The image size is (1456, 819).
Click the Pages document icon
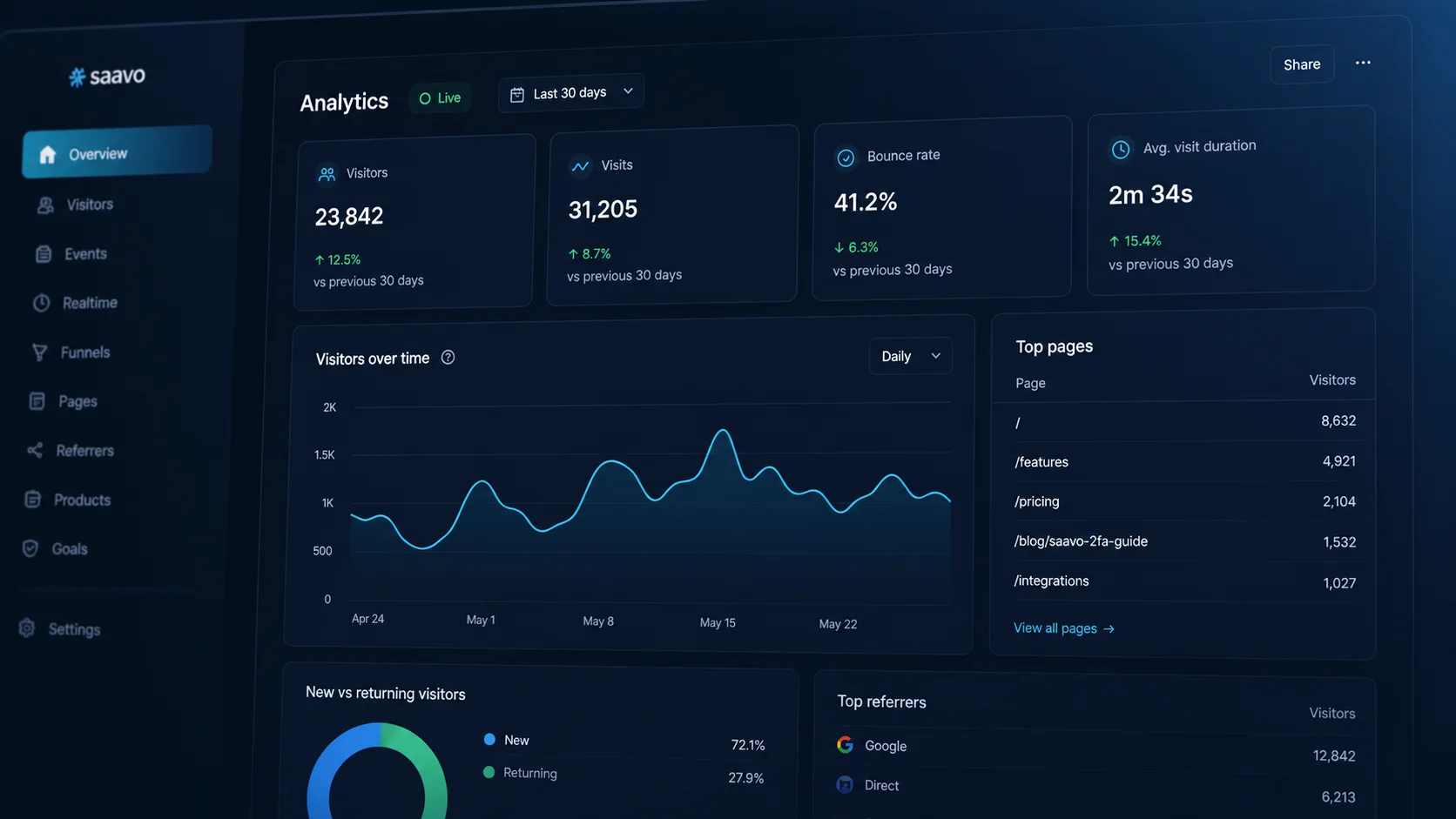[x=37, y=401]
